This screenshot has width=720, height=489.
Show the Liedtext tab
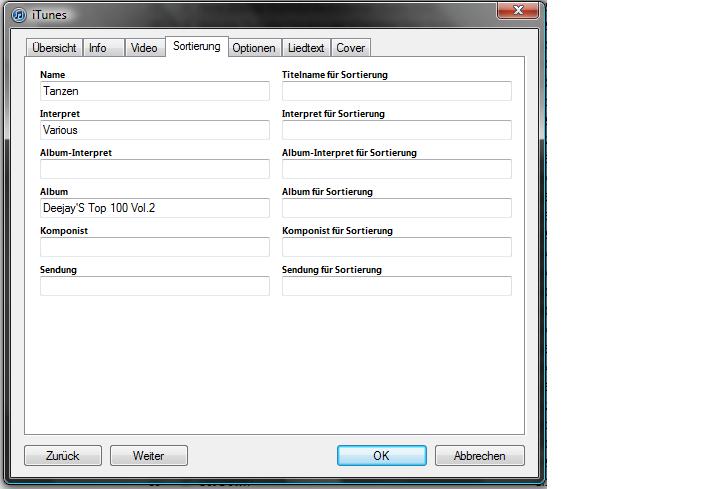(x=306, y=48)
